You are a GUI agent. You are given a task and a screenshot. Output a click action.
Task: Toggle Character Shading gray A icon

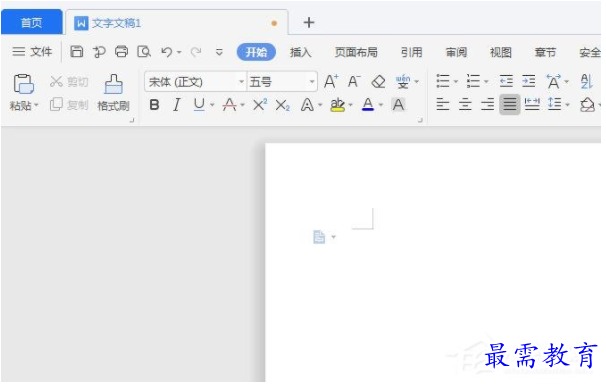click(x=398, y=105)
